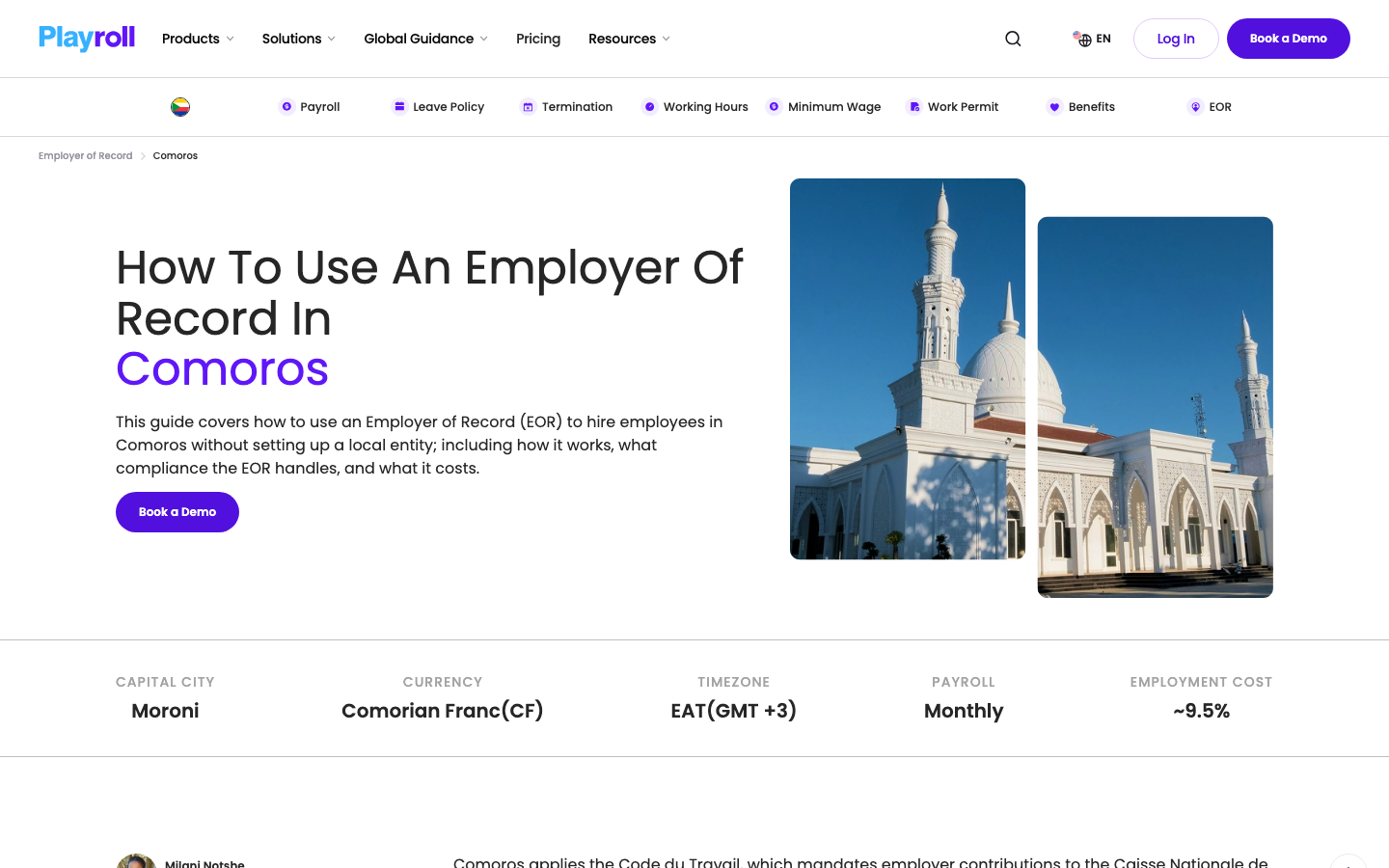Click the purple Comoros heading word
Viewport: 1389px width, 868px height.
[223, 368]
